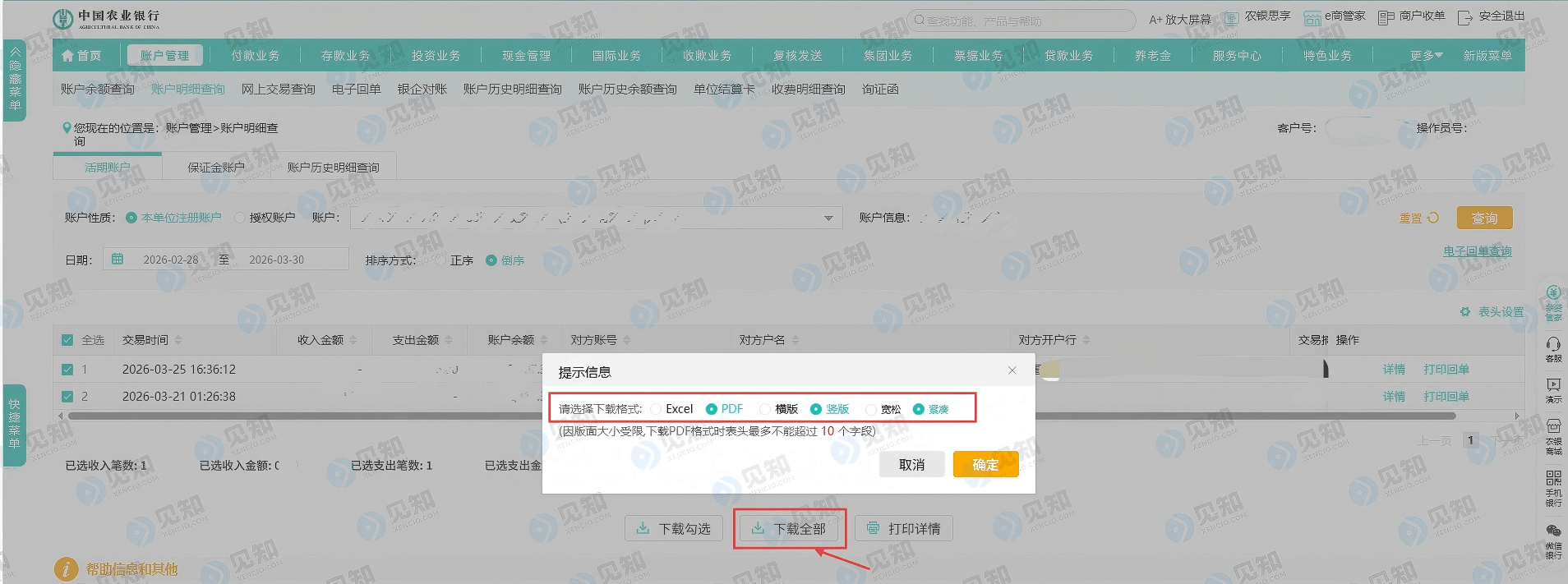Select Excel download format
This screenshot has height=584, width=1568.
pyautogui.click(x=656, y=409)
